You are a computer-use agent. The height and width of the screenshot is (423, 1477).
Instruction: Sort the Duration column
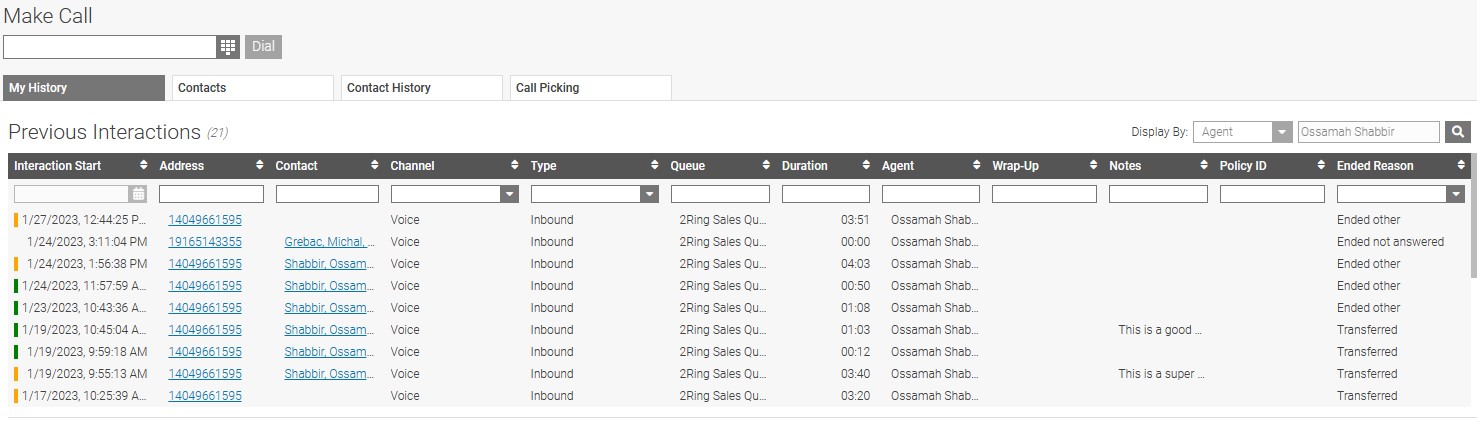[866, 166]
